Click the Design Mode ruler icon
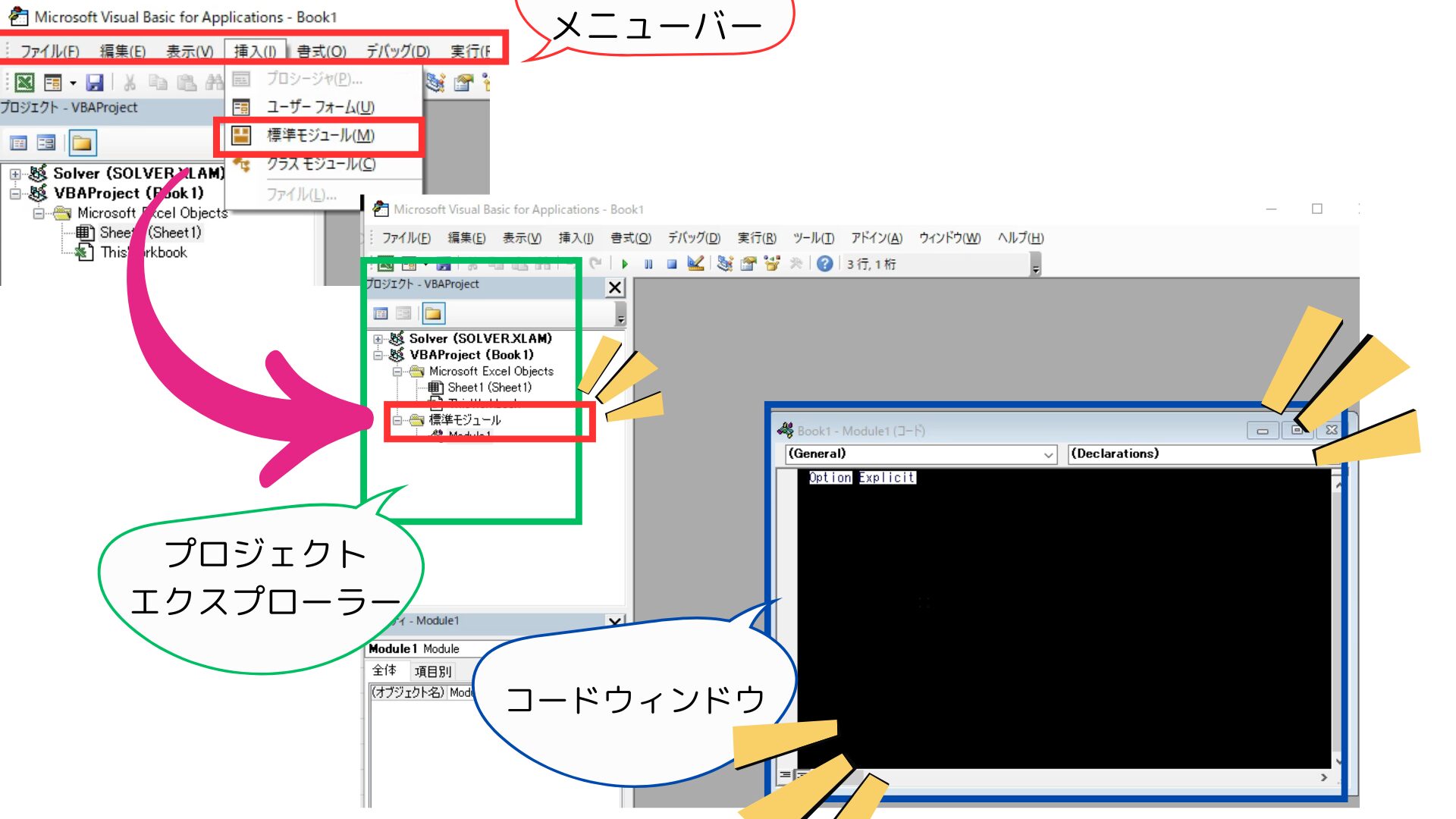The width and height of the screenshot is (1456, 819). 695,263
